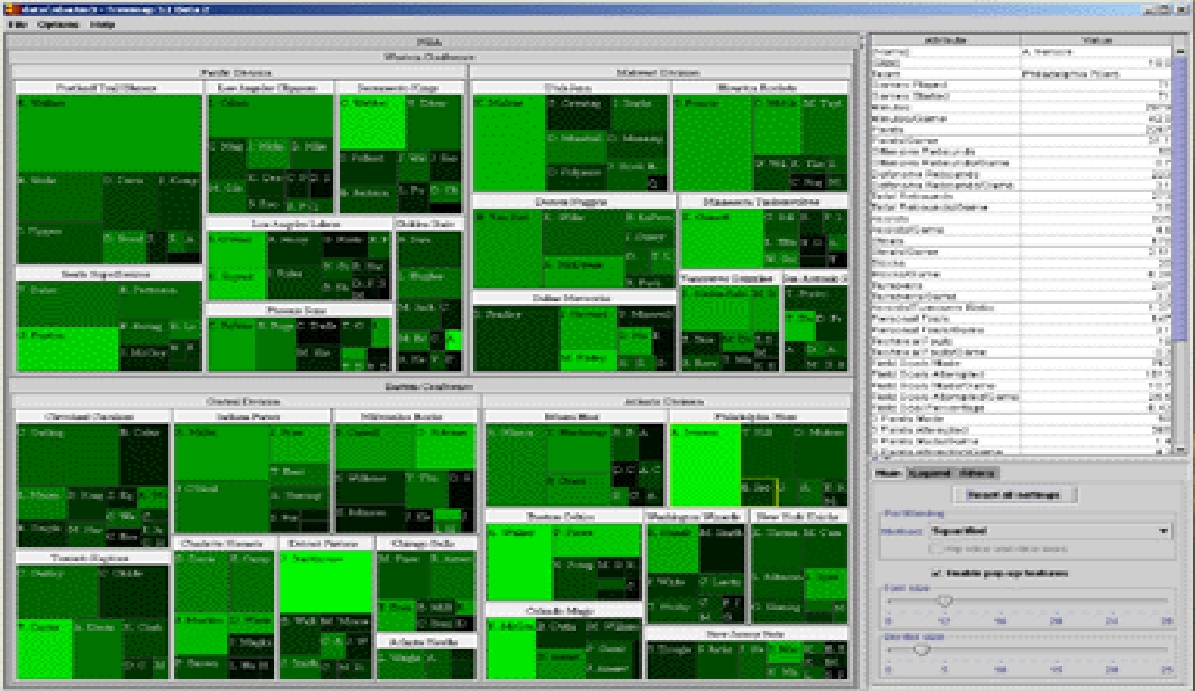Screen dimensions: 1195x691
Task: Click the Philadelphia 76ers team header
Action: [758, 417]
